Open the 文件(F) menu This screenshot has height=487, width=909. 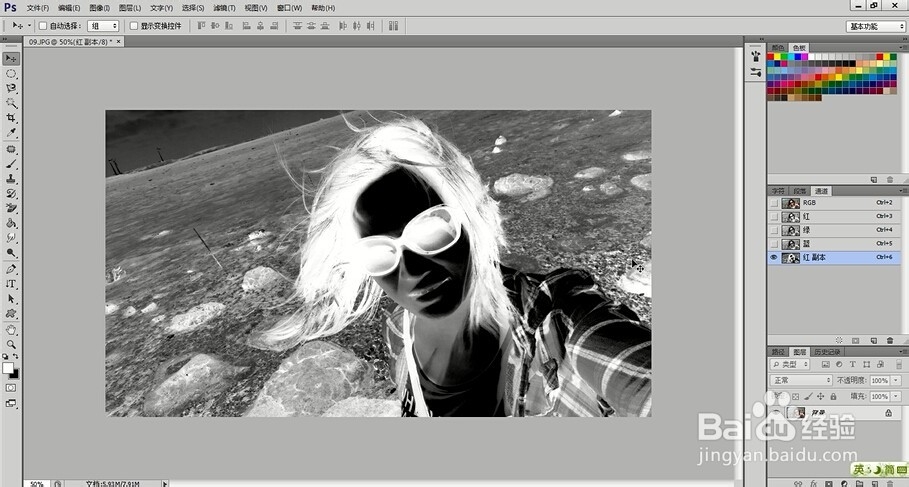pos(38,8)
